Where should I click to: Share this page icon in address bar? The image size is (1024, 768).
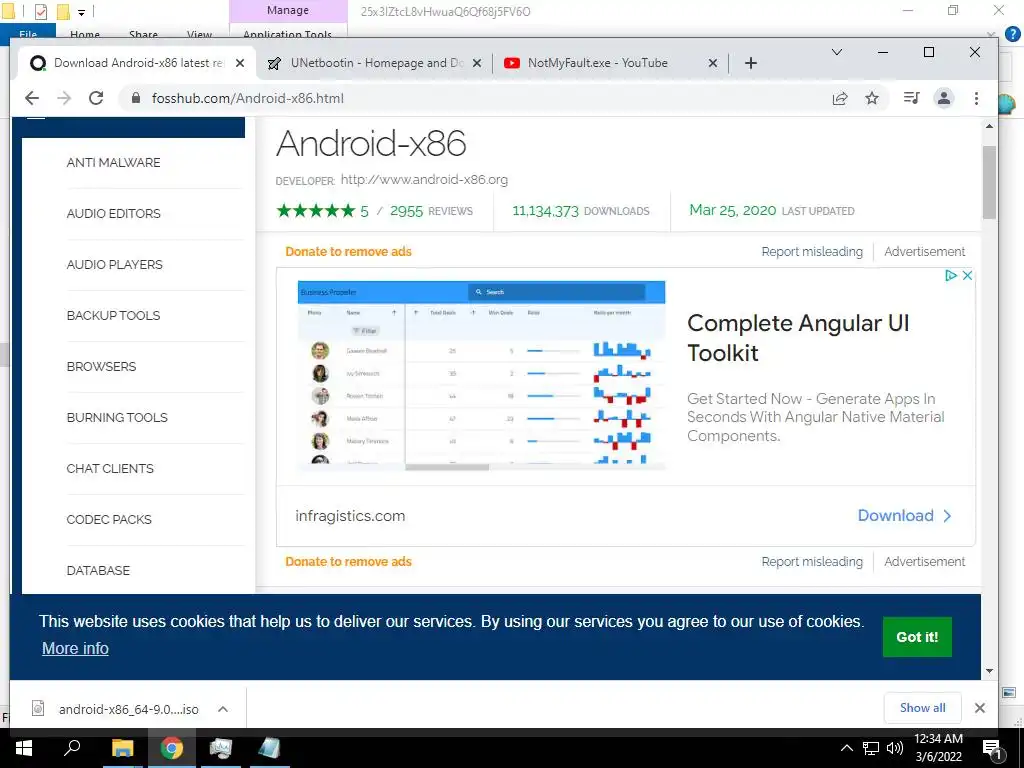[840, 98]
